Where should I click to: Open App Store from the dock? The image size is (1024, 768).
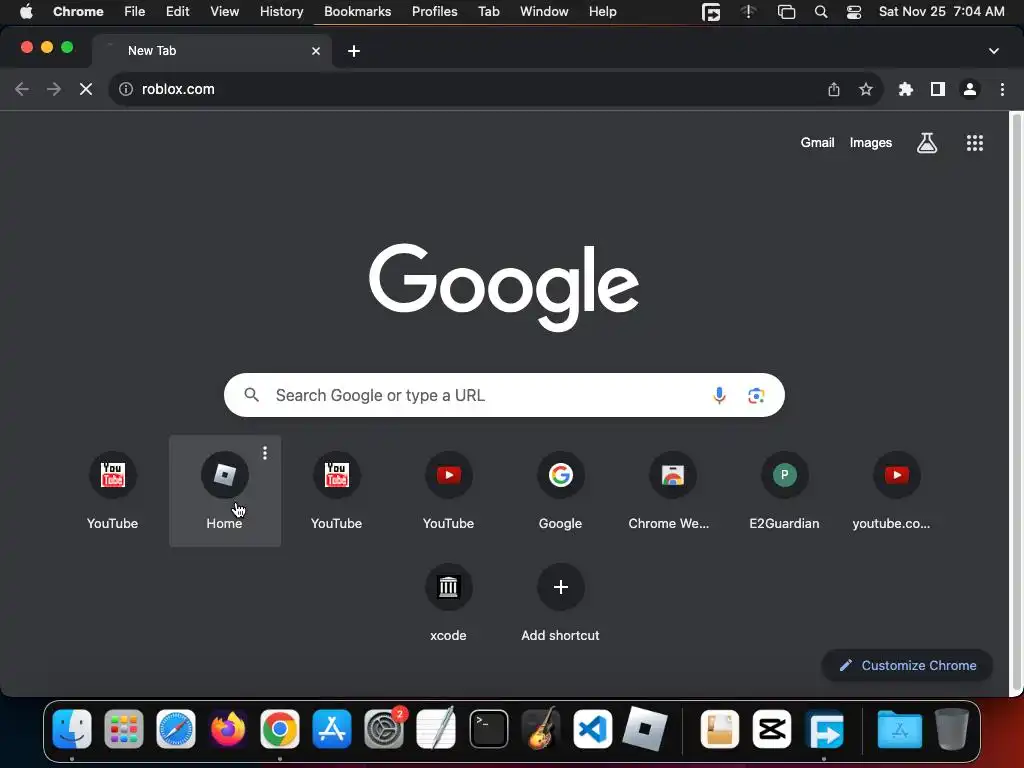pyautogui.click(x=332, y=728)
